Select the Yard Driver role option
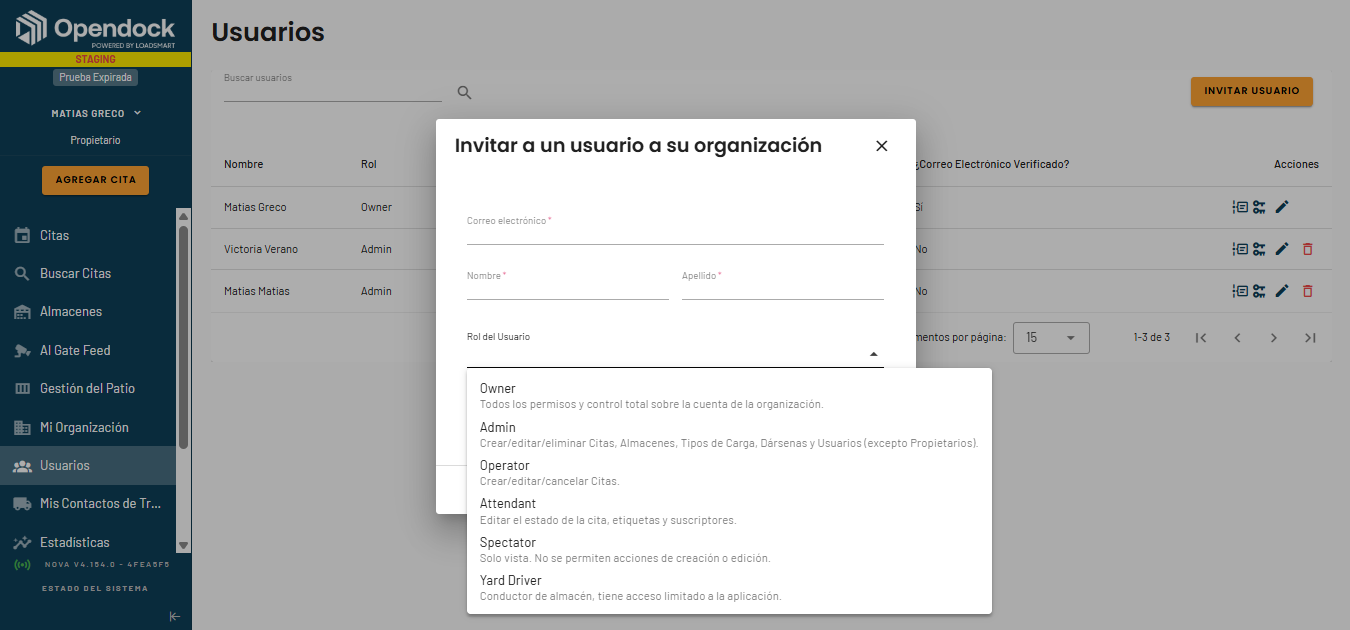The height and width of the screenshot is (630, 1350). pos(729,588)
